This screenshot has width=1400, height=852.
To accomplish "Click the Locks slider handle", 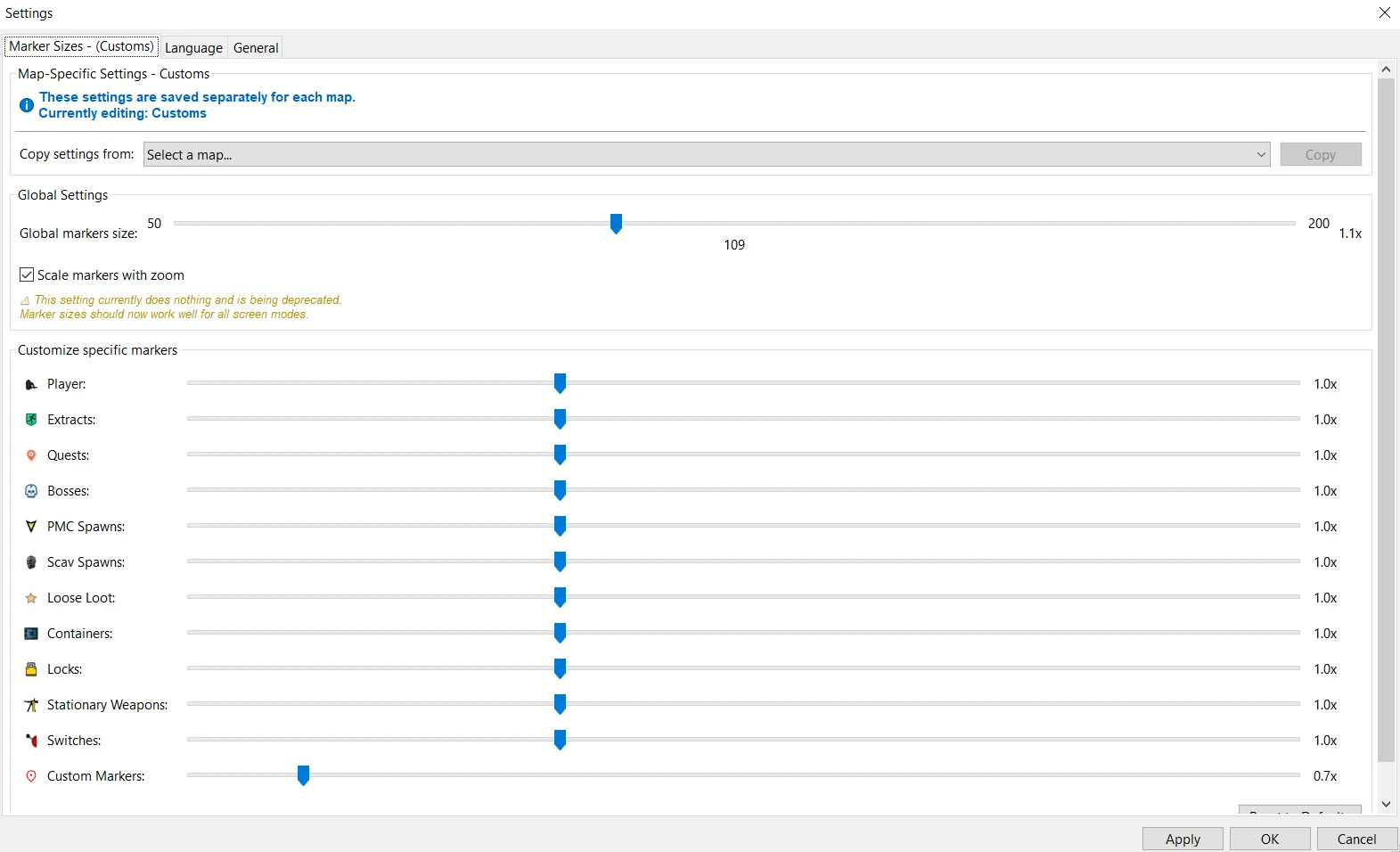I will coord(560,668).
